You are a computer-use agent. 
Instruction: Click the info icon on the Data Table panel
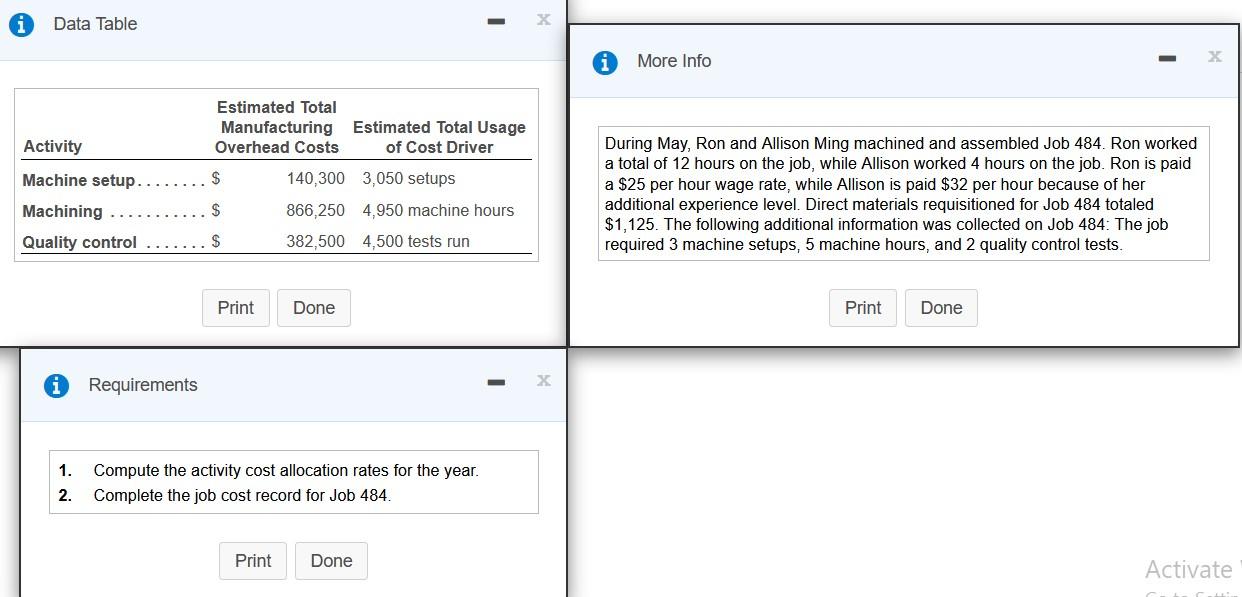(x=22, y=24)
